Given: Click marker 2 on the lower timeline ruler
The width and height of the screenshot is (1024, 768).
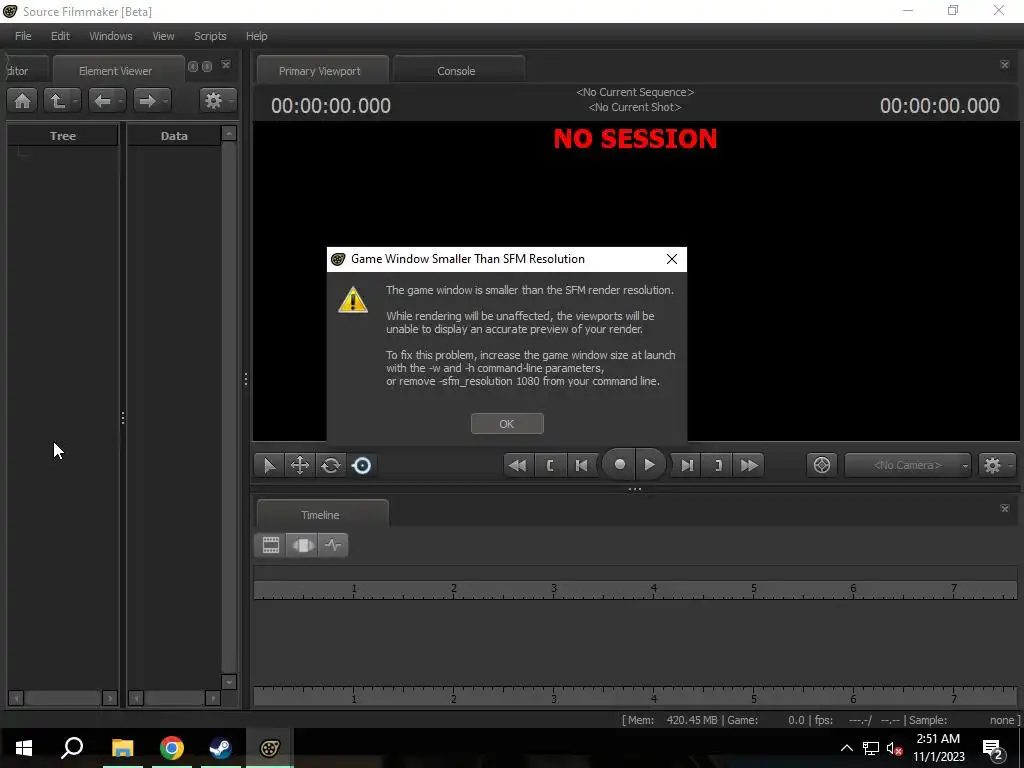Looking at the screenshot, I should point(454,699).
